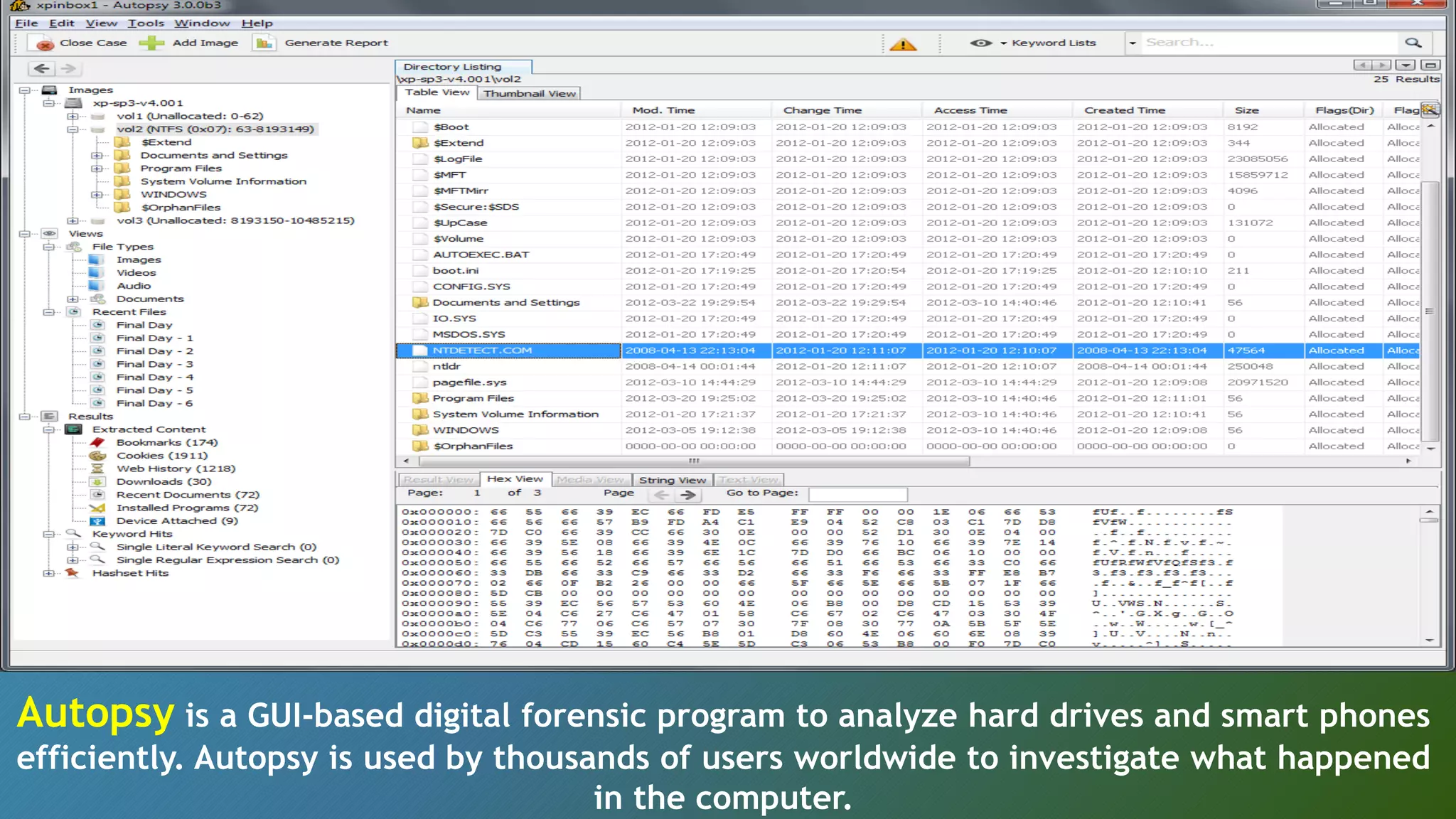
Task: Switch to the Thumbnail View tab
Action: tap(530, 93)
